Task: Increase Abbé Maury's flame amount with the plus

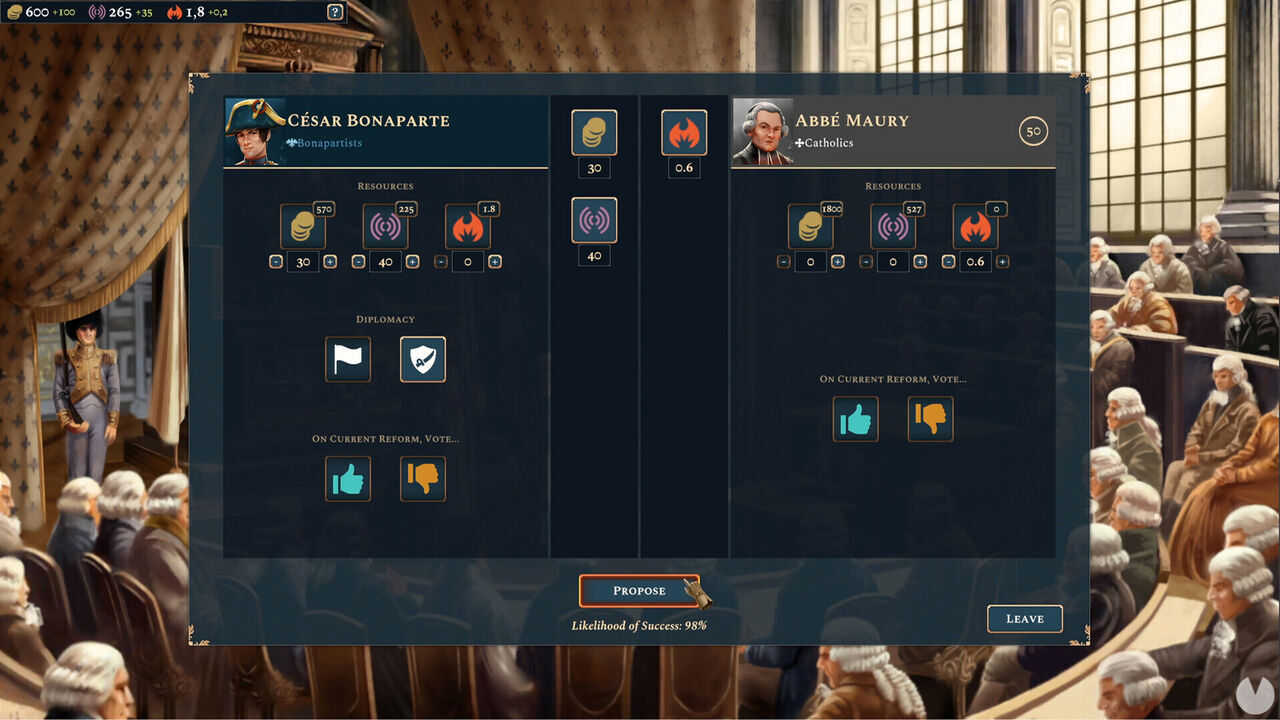Action: coord(1002,261)
